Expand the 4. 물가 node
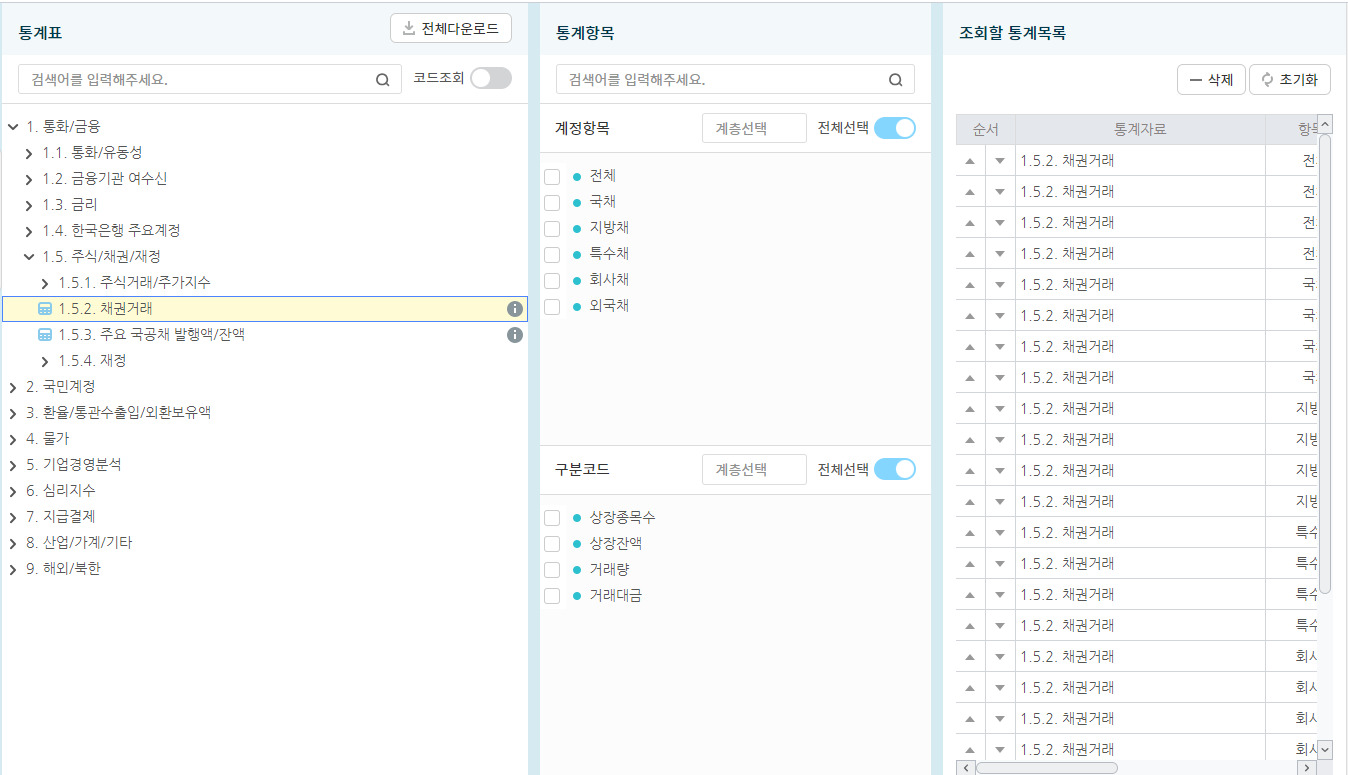1348x775 pixels. point(13,439)
